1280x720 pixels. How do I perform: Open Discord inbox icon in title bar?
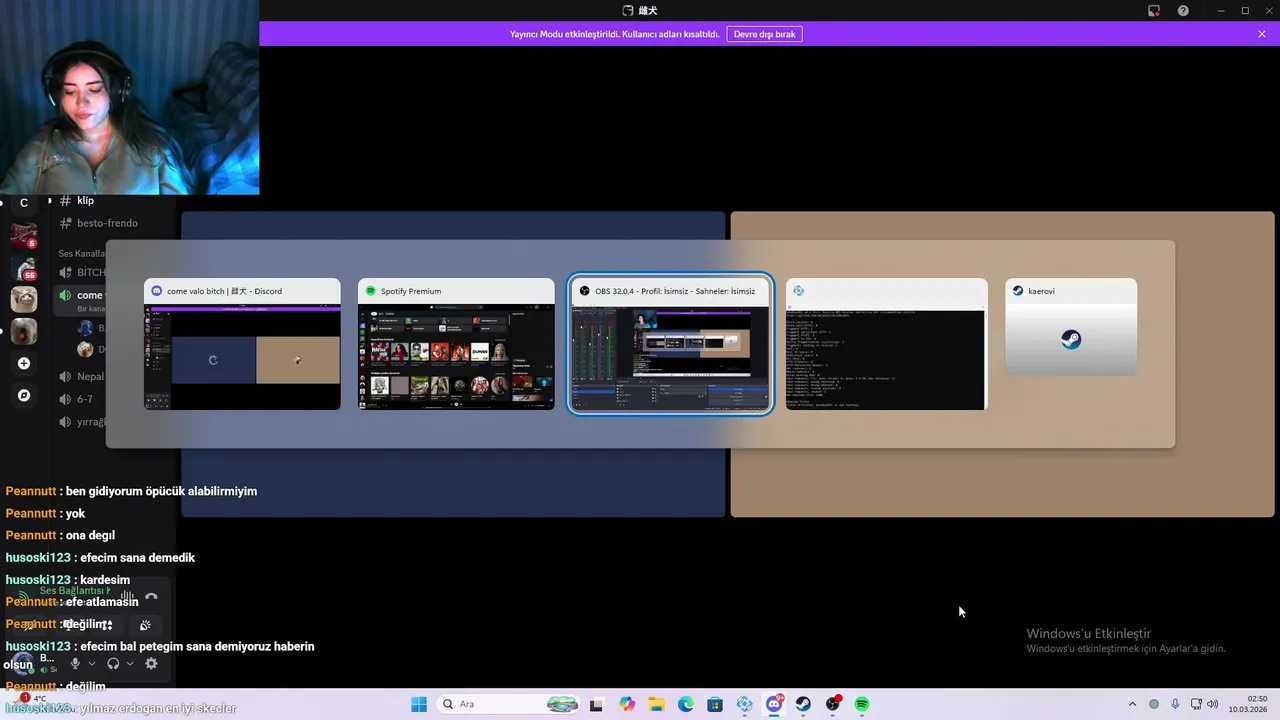(x=1154, y=11)
